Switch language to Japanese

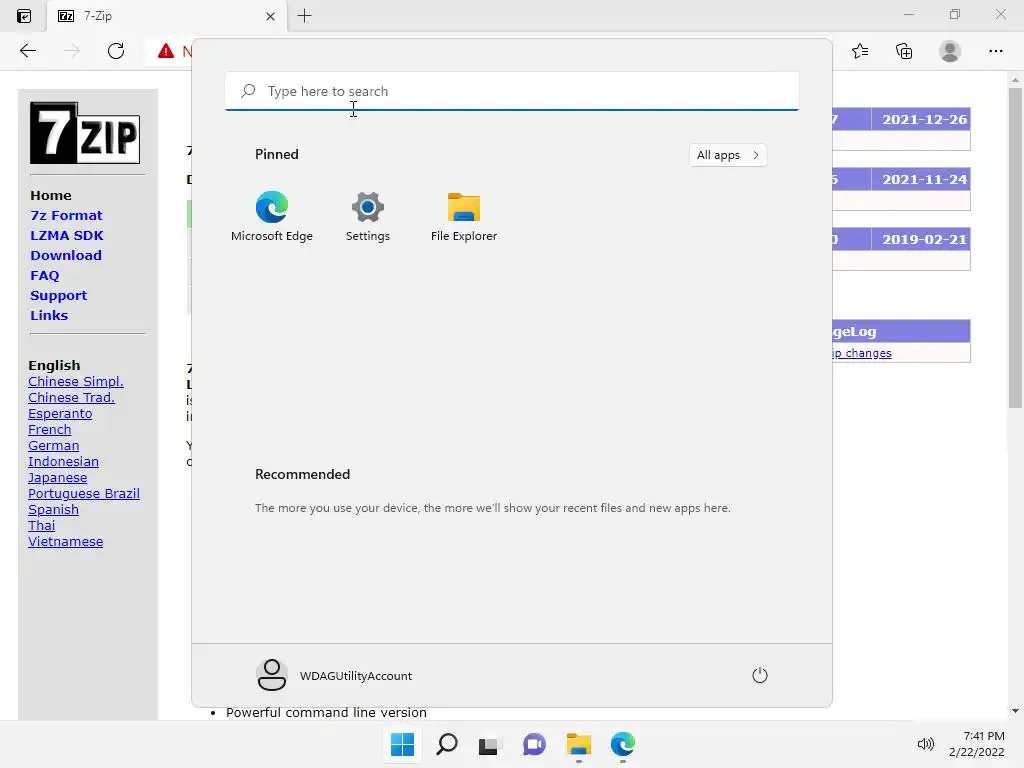pos(57,477)
